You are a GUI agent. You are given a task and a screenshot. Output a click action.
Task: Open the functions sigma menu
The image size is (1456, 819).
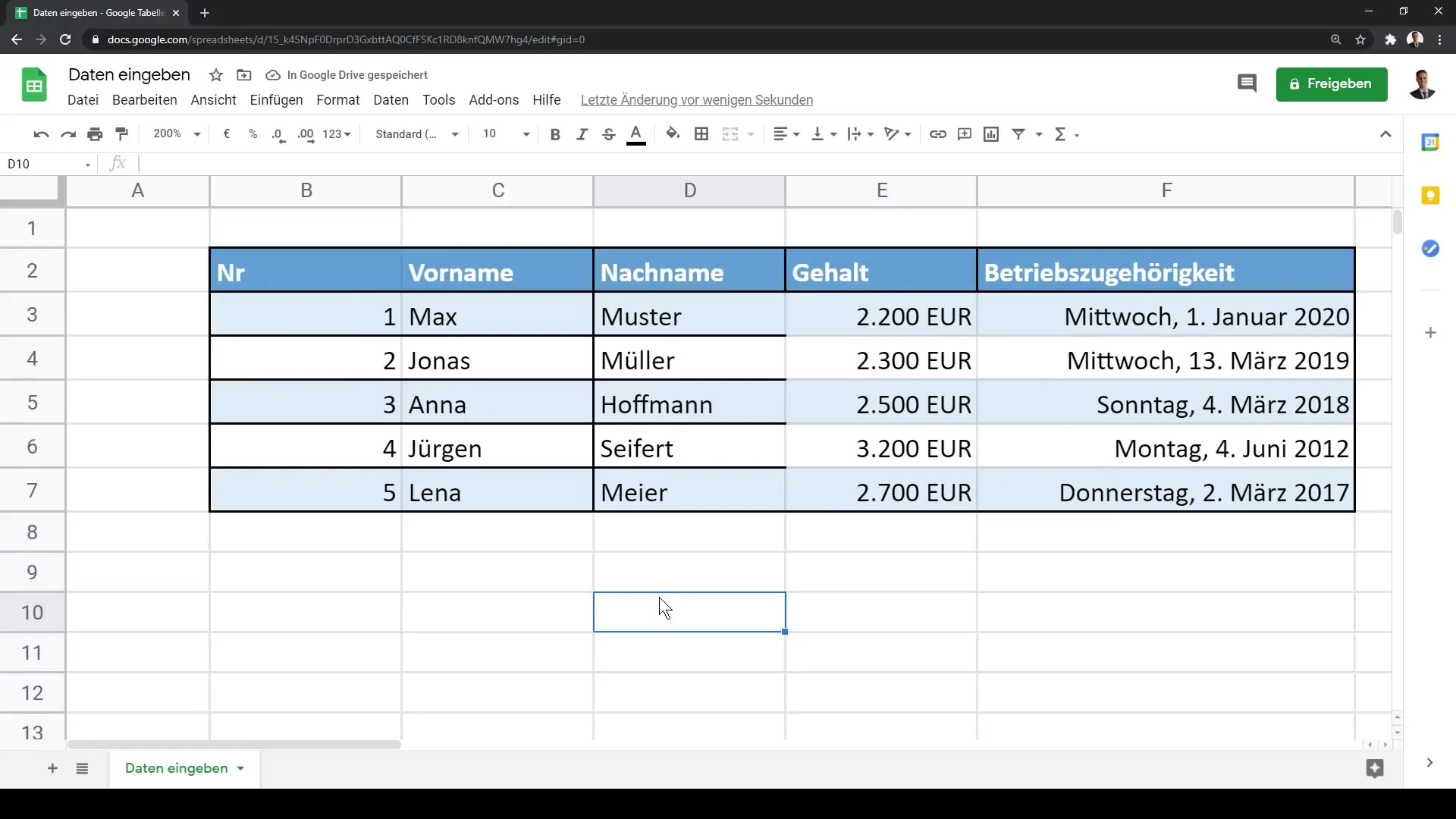pos(1066,134)
